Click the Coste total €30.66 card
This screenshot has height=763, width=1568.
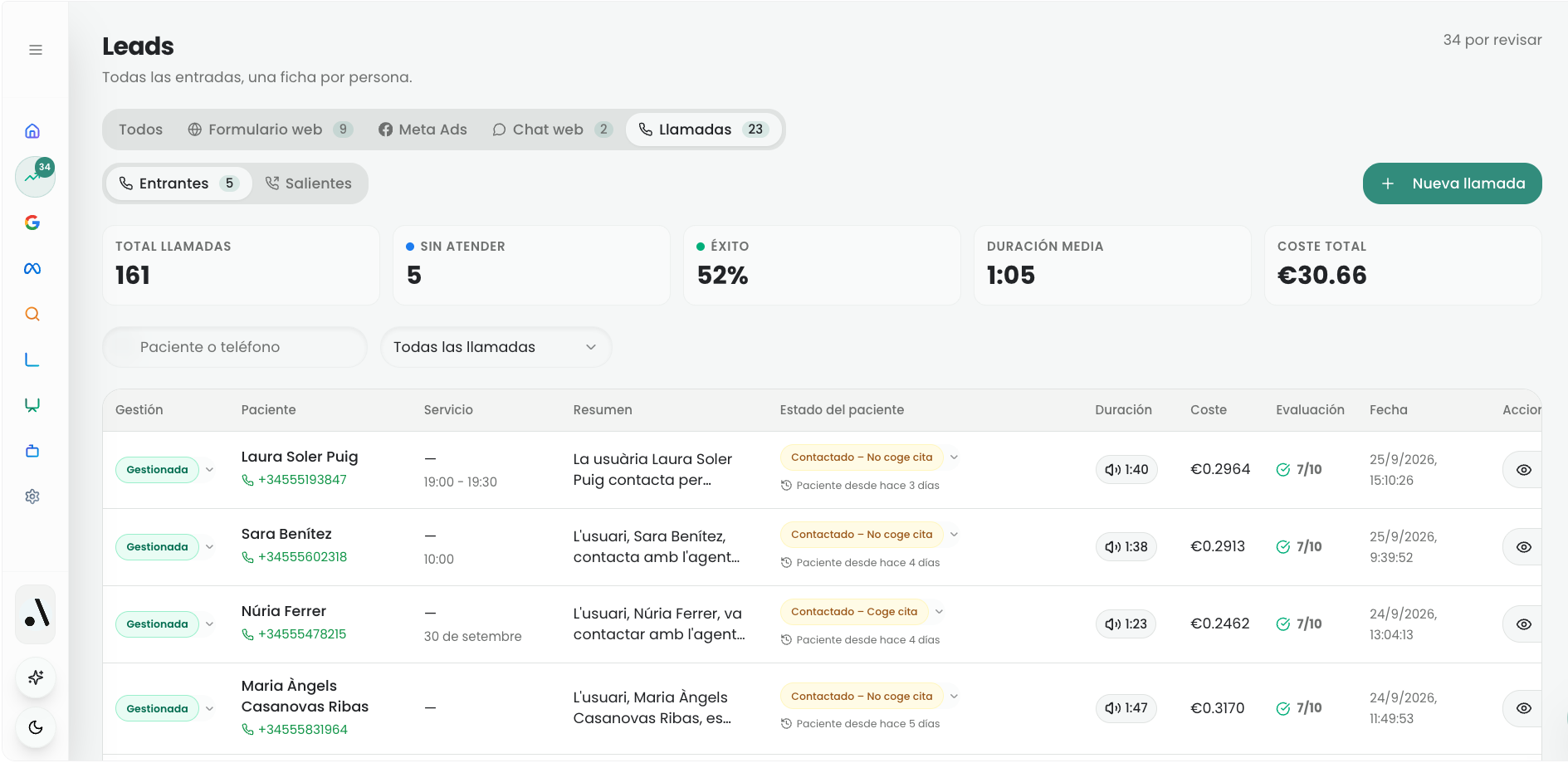[1403, 266]
